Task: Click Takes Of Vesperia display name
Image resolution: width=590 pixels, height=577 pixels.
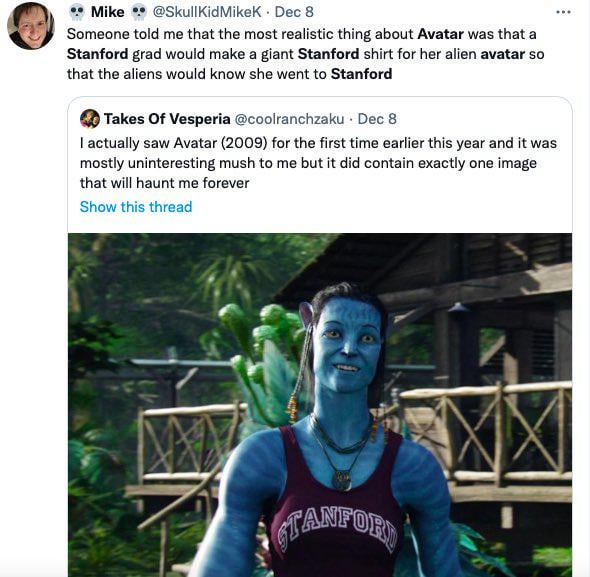Action: [x=167, y=119]
